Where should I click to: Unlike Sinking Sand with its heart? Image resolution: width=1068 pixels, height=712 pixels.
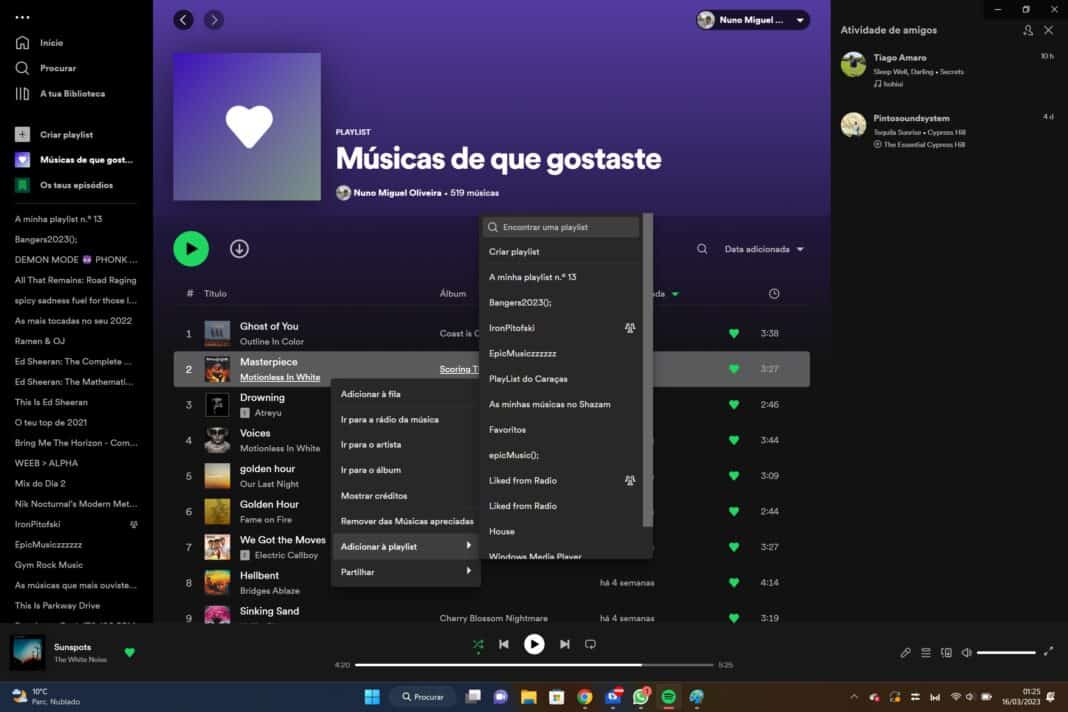(x=734, y=618)
